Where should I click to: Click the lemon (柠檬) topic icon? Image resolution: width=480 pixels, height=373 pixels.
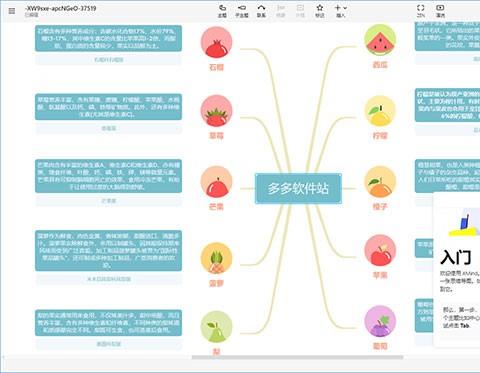click(380, 112)
